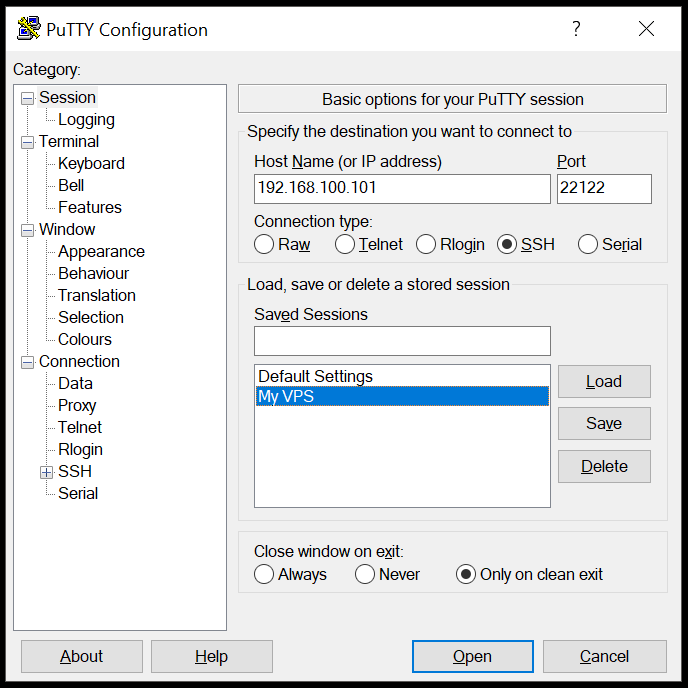Click the Port input field
The width and height of the screenshot is (688, 688).
pyautogui.click(x=604, y=189)
